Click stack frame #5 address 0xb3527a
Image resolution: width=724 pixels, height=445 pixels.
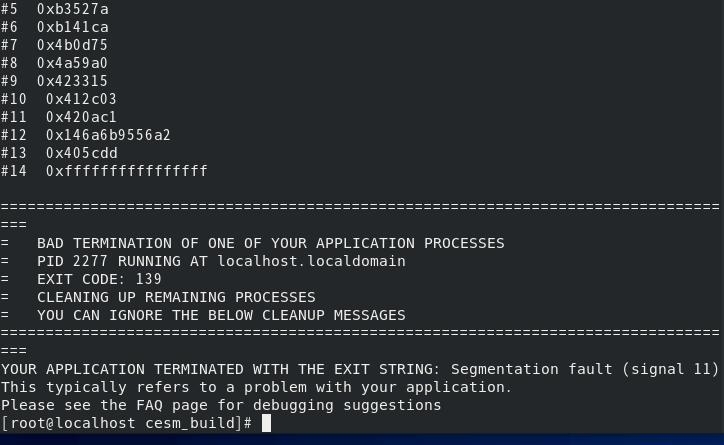(x=73, y=9)
